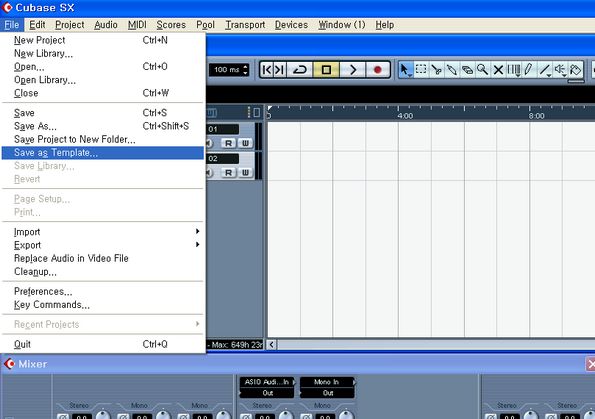Choose Save Project to New Folder...
The height and width of the screenshot is (419, 595).
102,139
